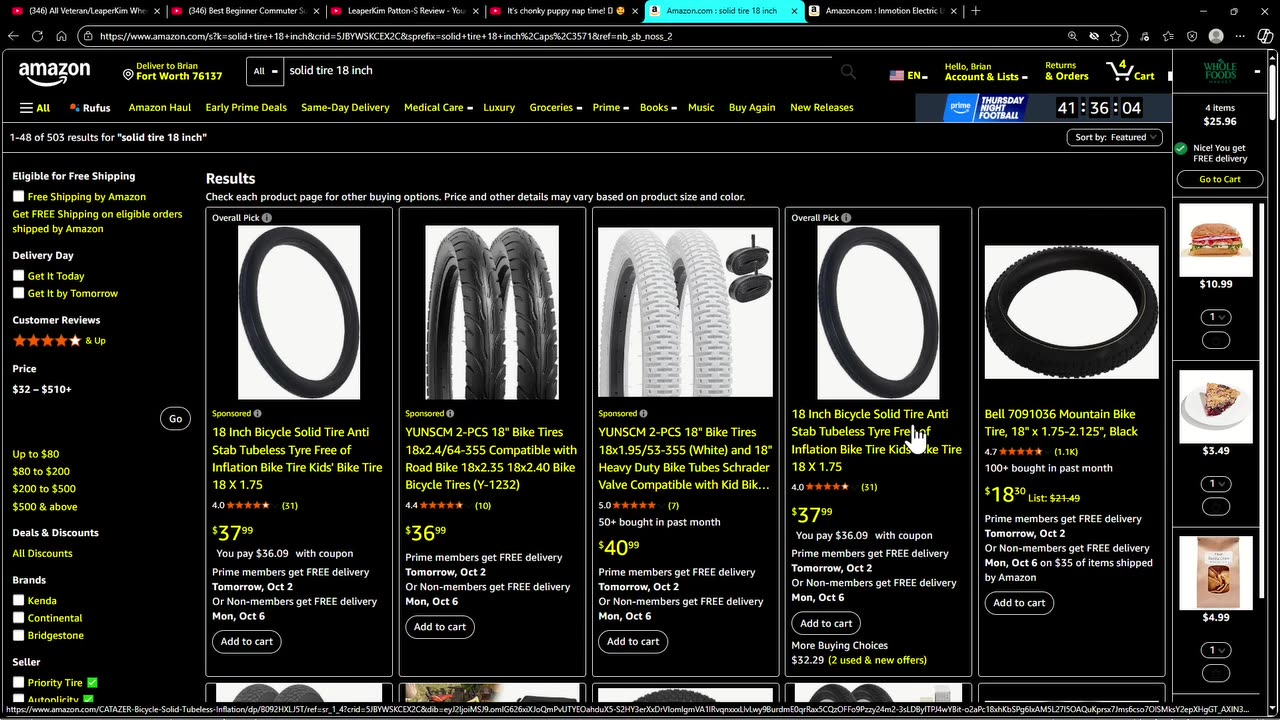
Task: Click the browser zoom icon in address bar
Action: [1072, 36]
